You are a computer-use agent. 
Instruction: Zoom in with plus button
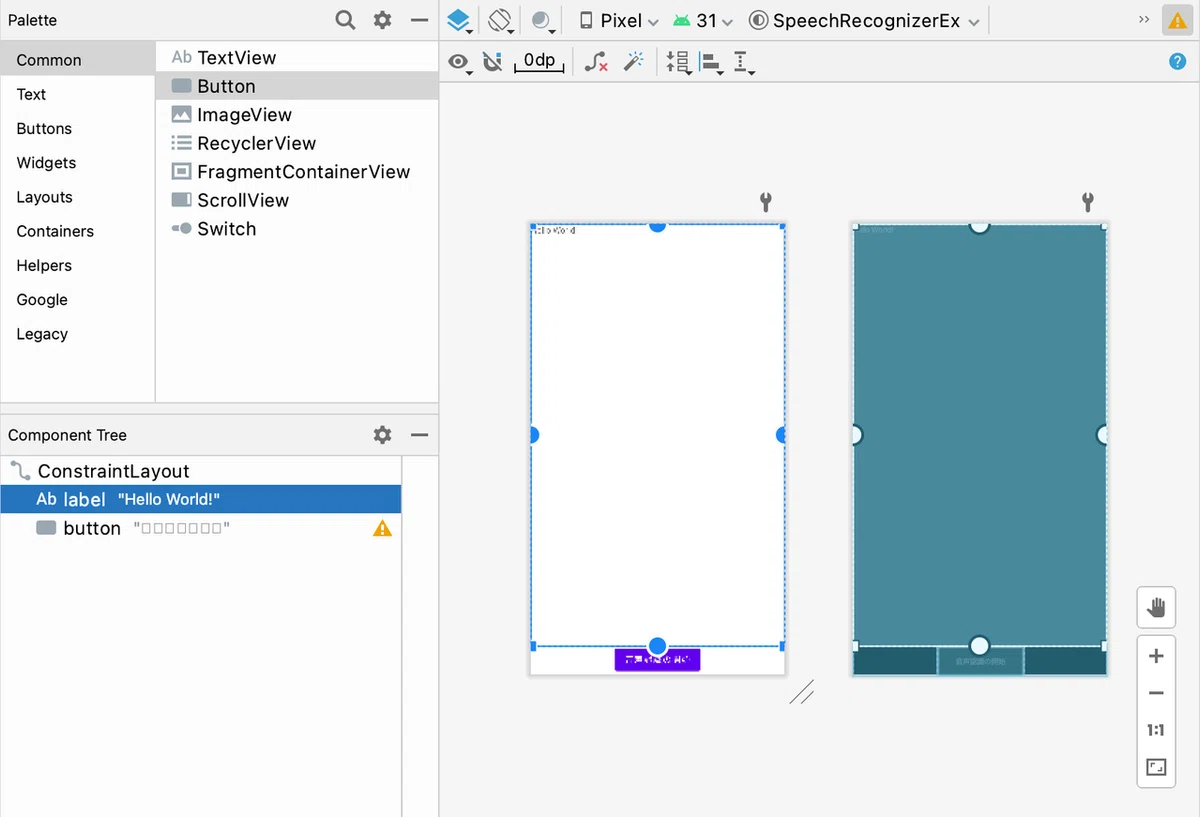click(x=1156, y=656)
